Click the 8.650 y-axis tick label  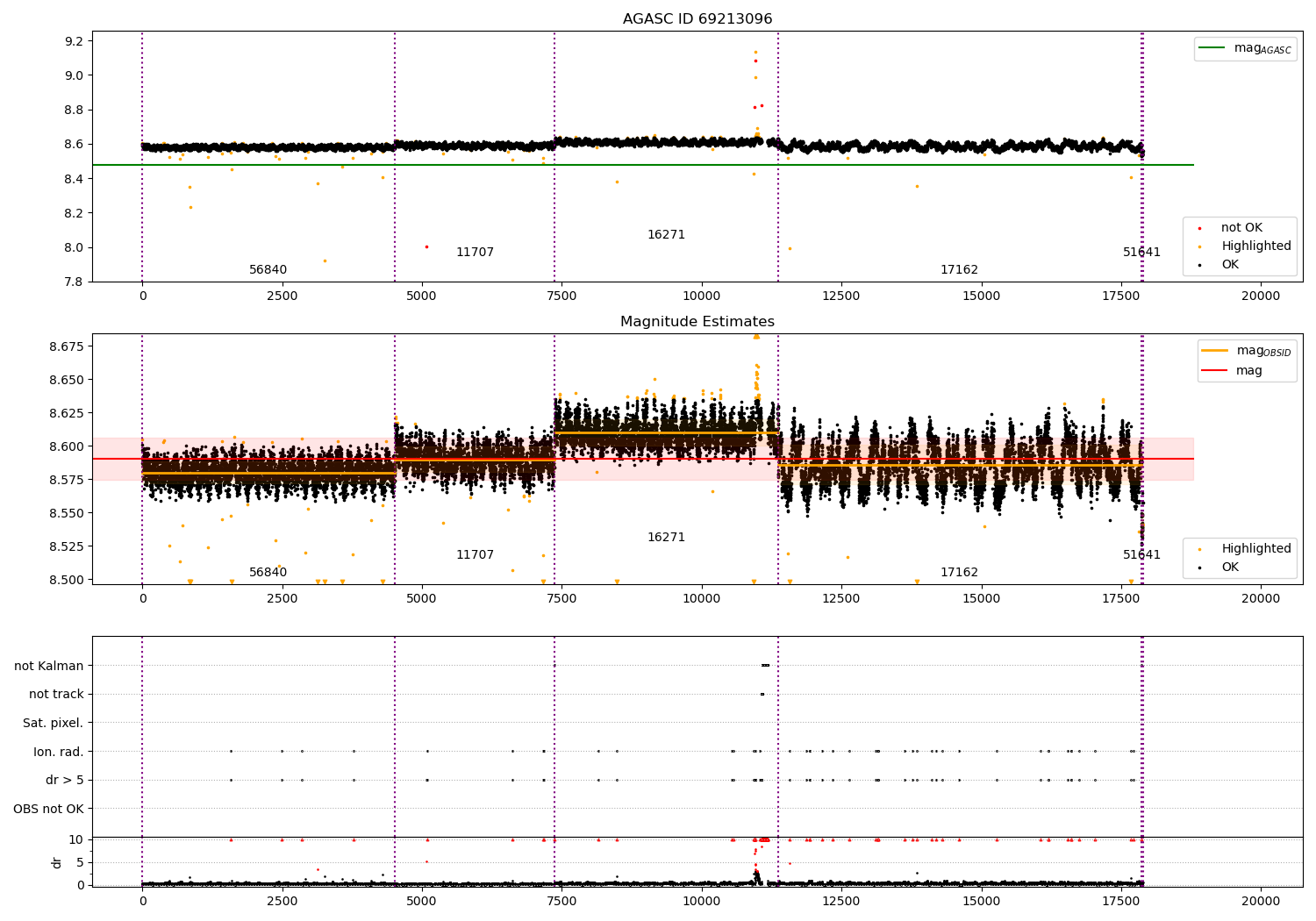click(67, 380)
